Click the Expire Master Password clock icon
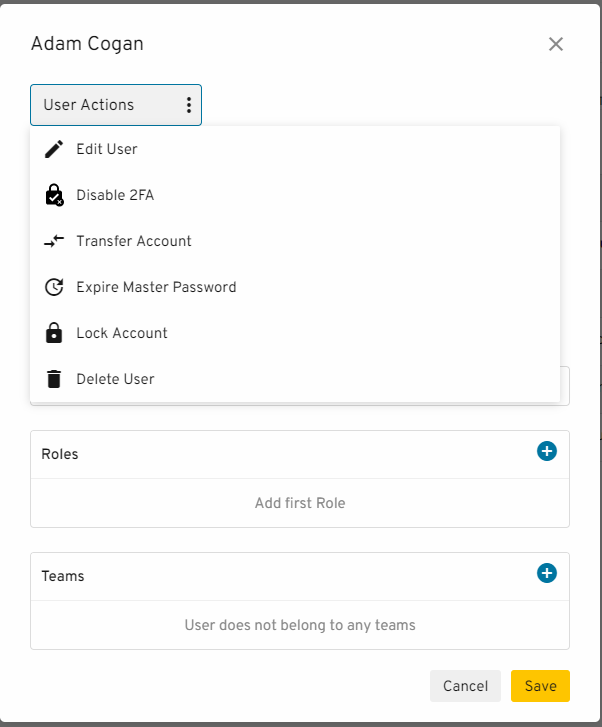The height and width of the screenshot is (727, 602). [54, 287]
